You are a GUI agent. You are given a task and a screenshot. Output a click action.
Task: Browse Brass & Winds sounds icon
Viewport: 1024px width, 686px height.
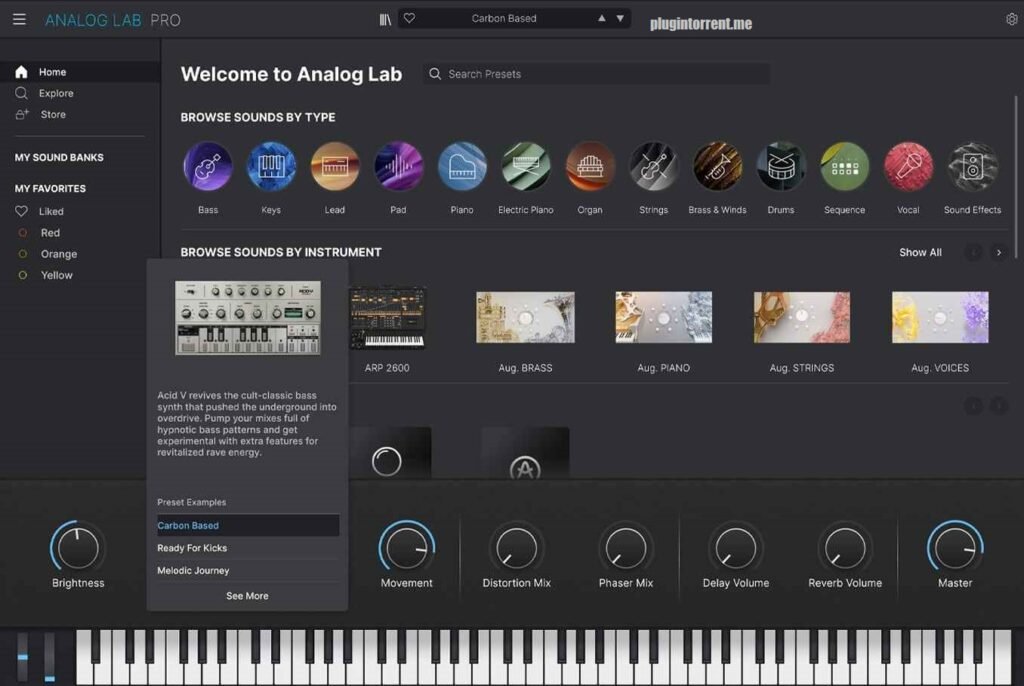717,167
